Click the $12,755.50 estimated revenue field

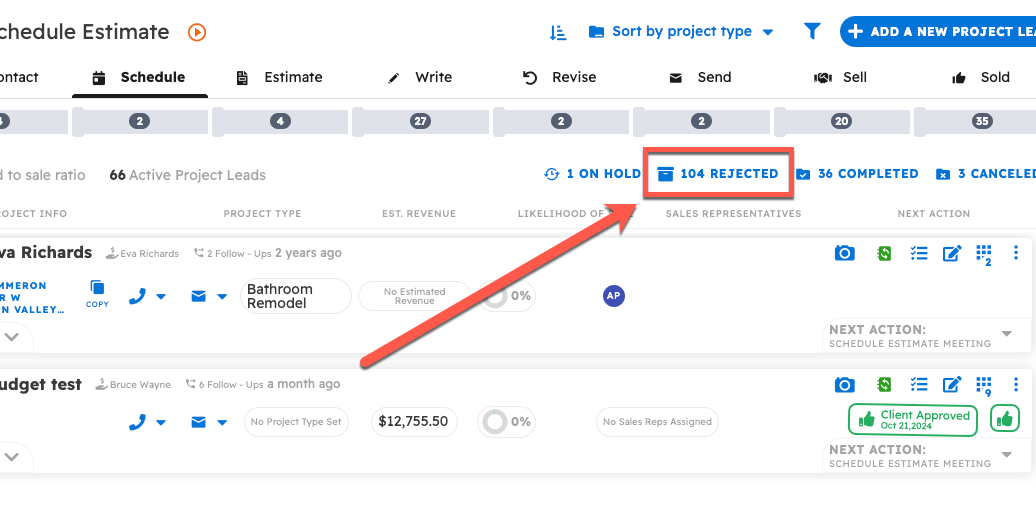pos(414,422)
